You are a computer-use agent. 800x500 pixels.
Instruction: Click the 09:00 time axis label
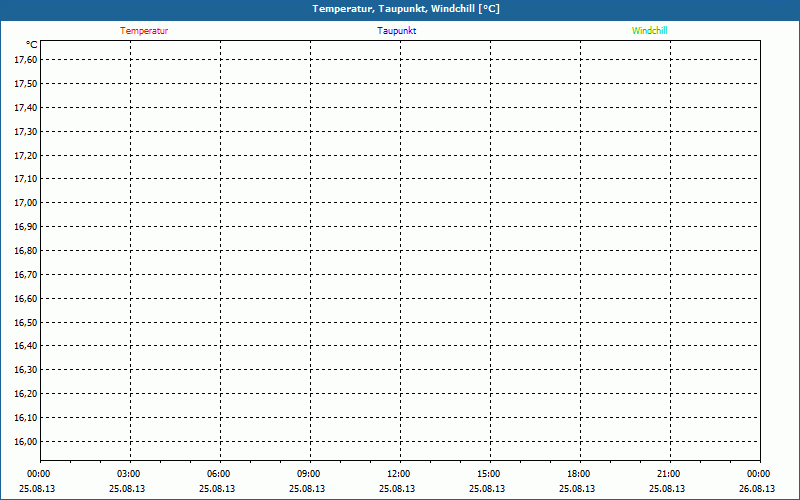tap(308, 474)
